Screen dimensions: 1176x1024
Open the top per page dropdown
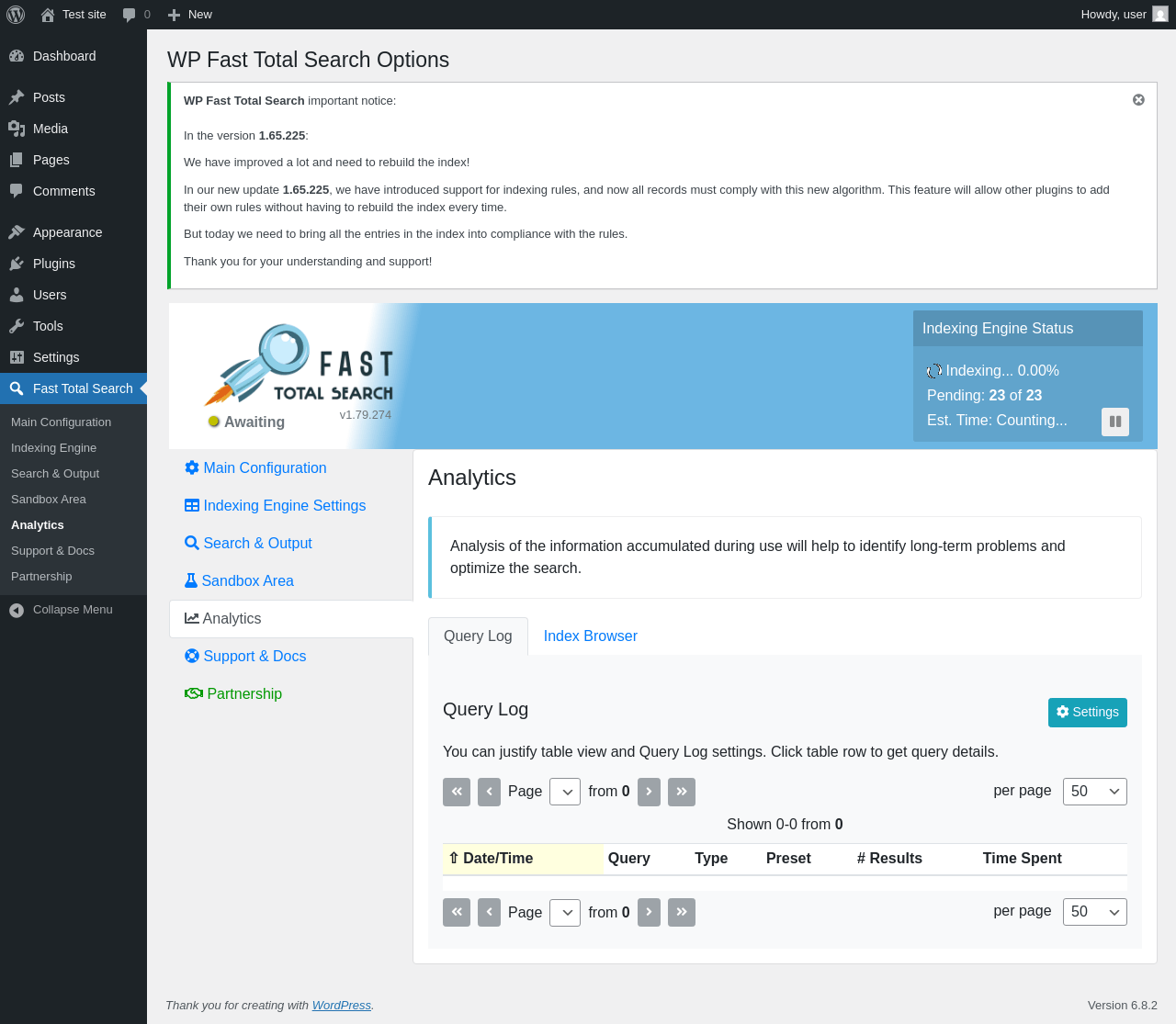(x=1095, y=792)
